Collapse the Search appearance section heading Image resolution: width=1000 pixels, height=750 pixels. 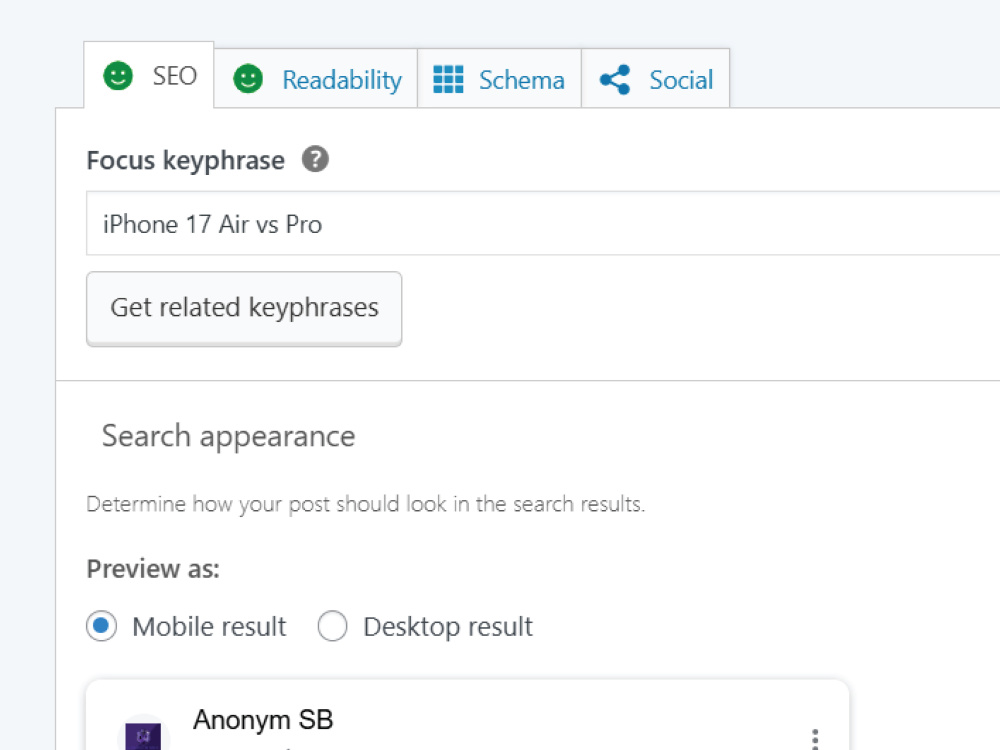[x=228, y=436]
